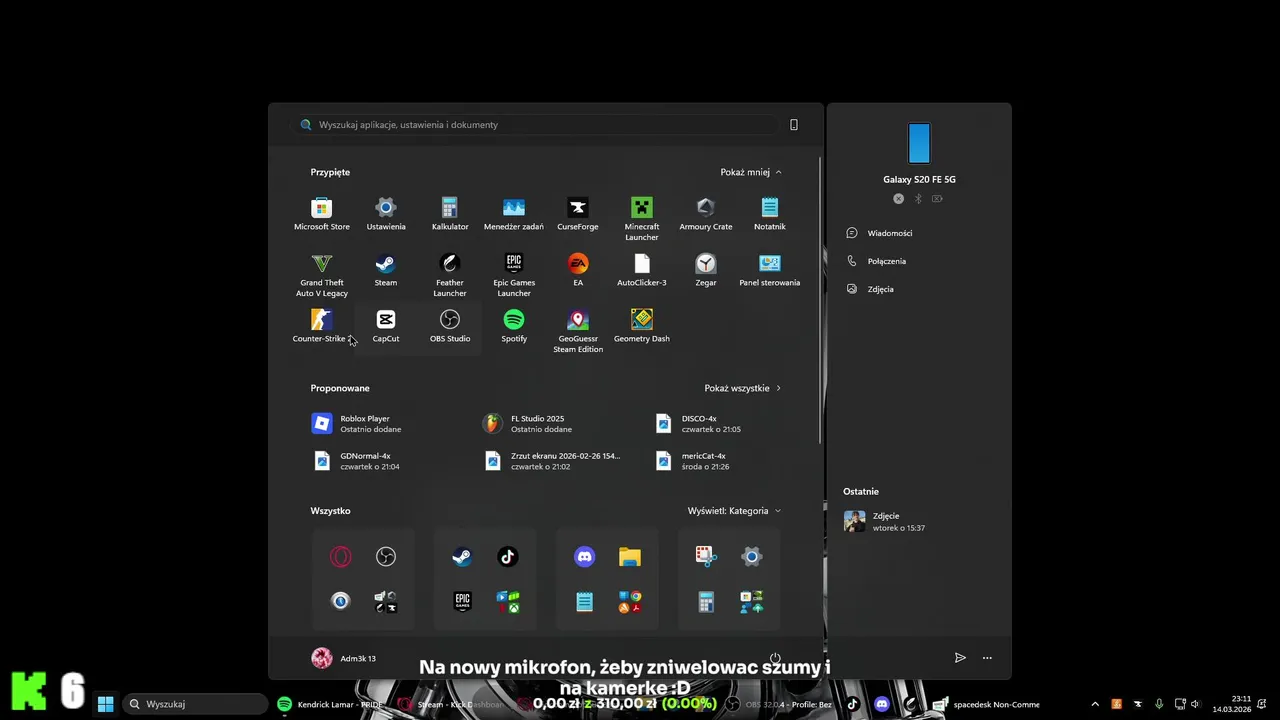
Task: Open Zrzut ekranu 2026-02-26 file
Action: pyautogui.click(x=551, y=461)
